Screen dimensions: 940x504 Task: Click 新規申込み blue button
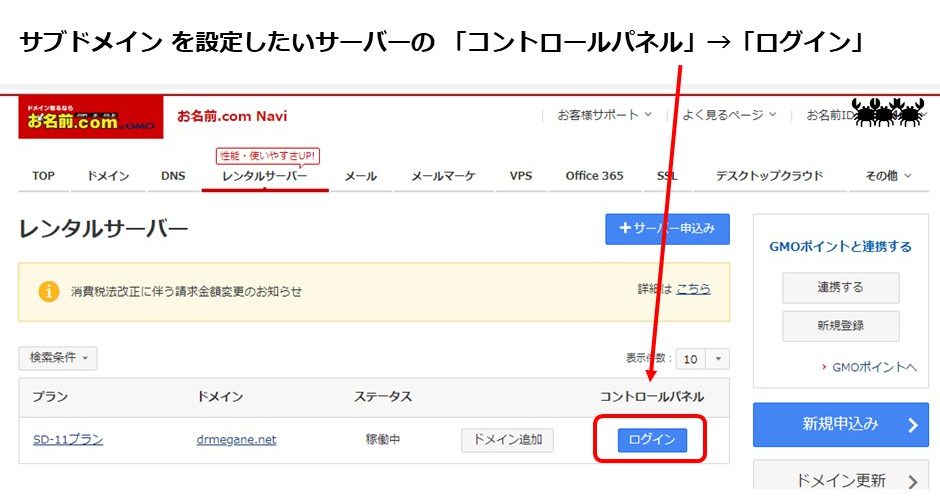click(840, 425)
